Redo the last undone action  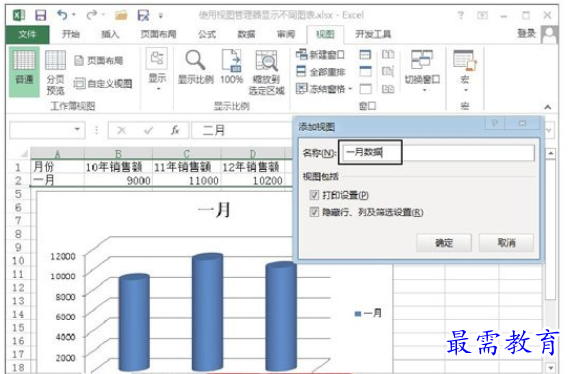click(92, 15)
